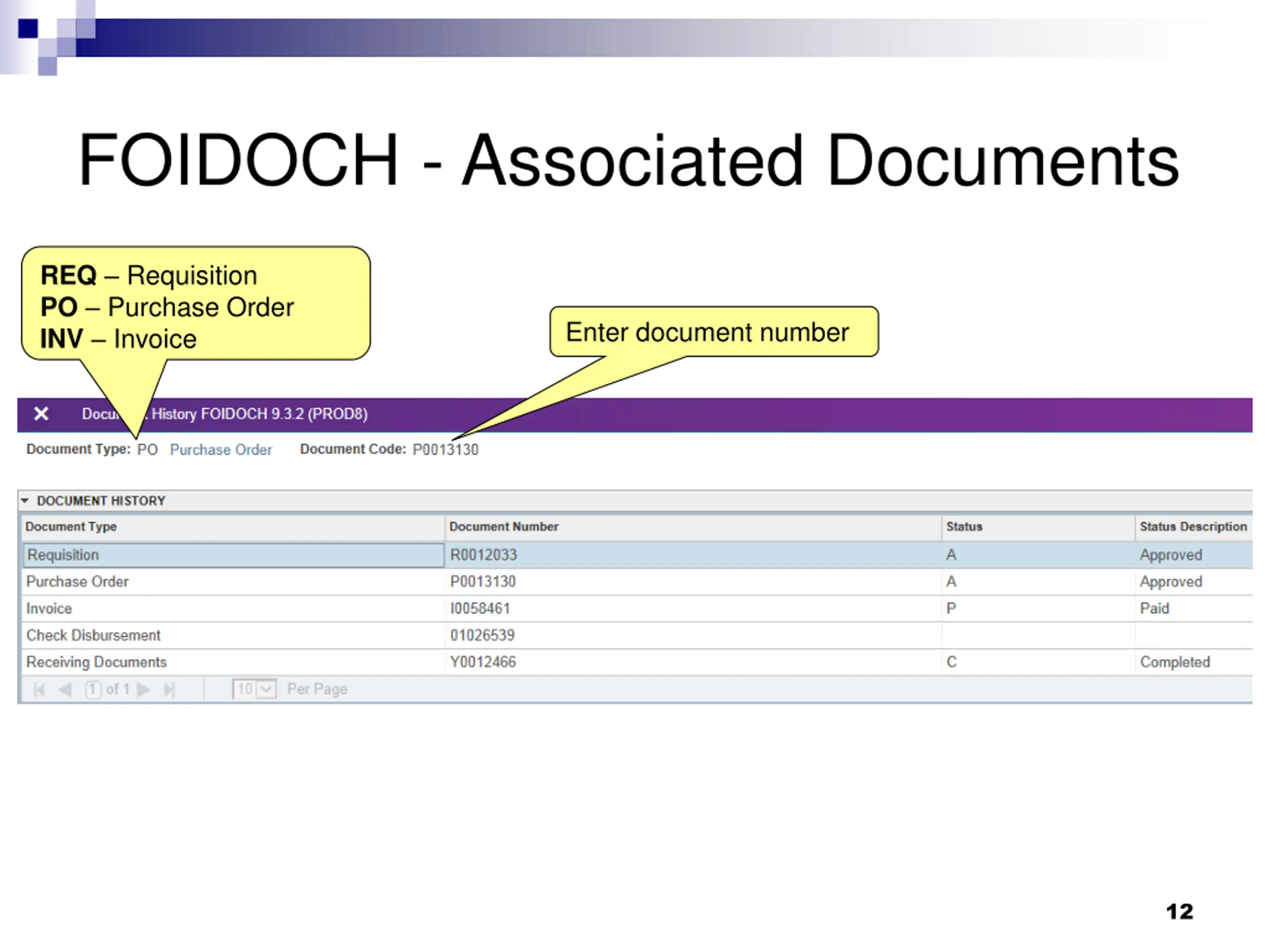The image size is (1270, 952).
Task: Click the page number input box
Action: (x=94, y=689)
